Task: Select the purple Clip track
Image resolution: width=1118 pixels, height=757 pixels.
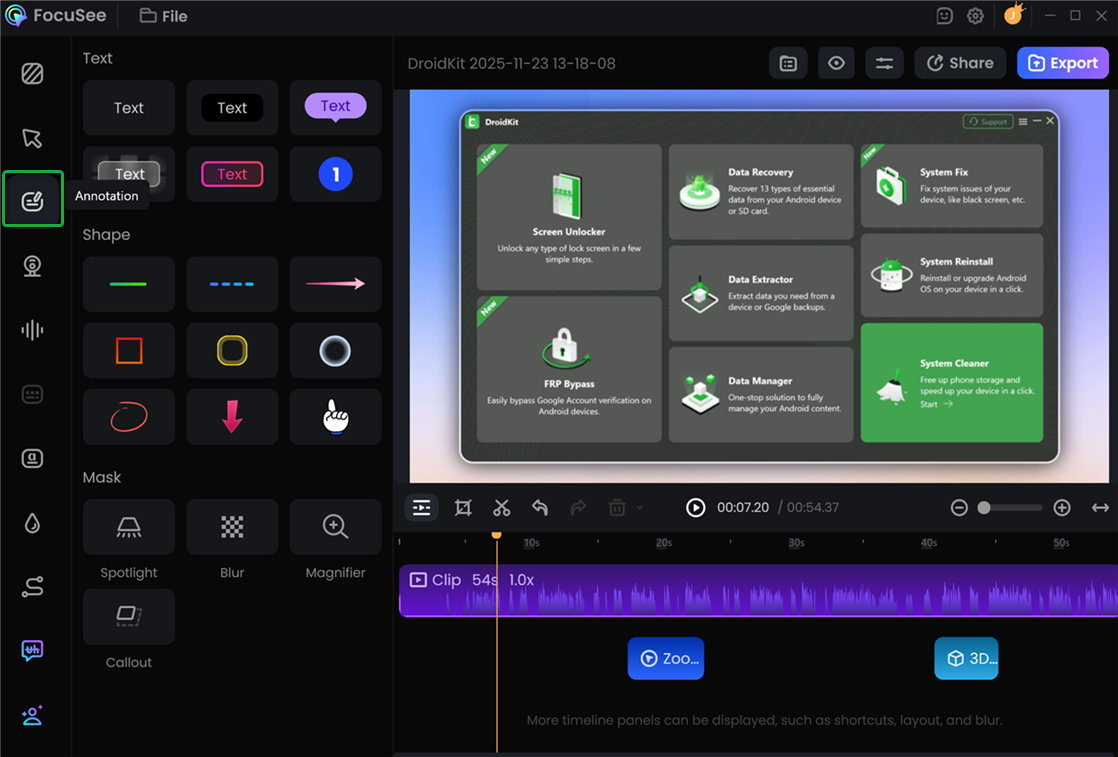Action: (x=759, y=590)
